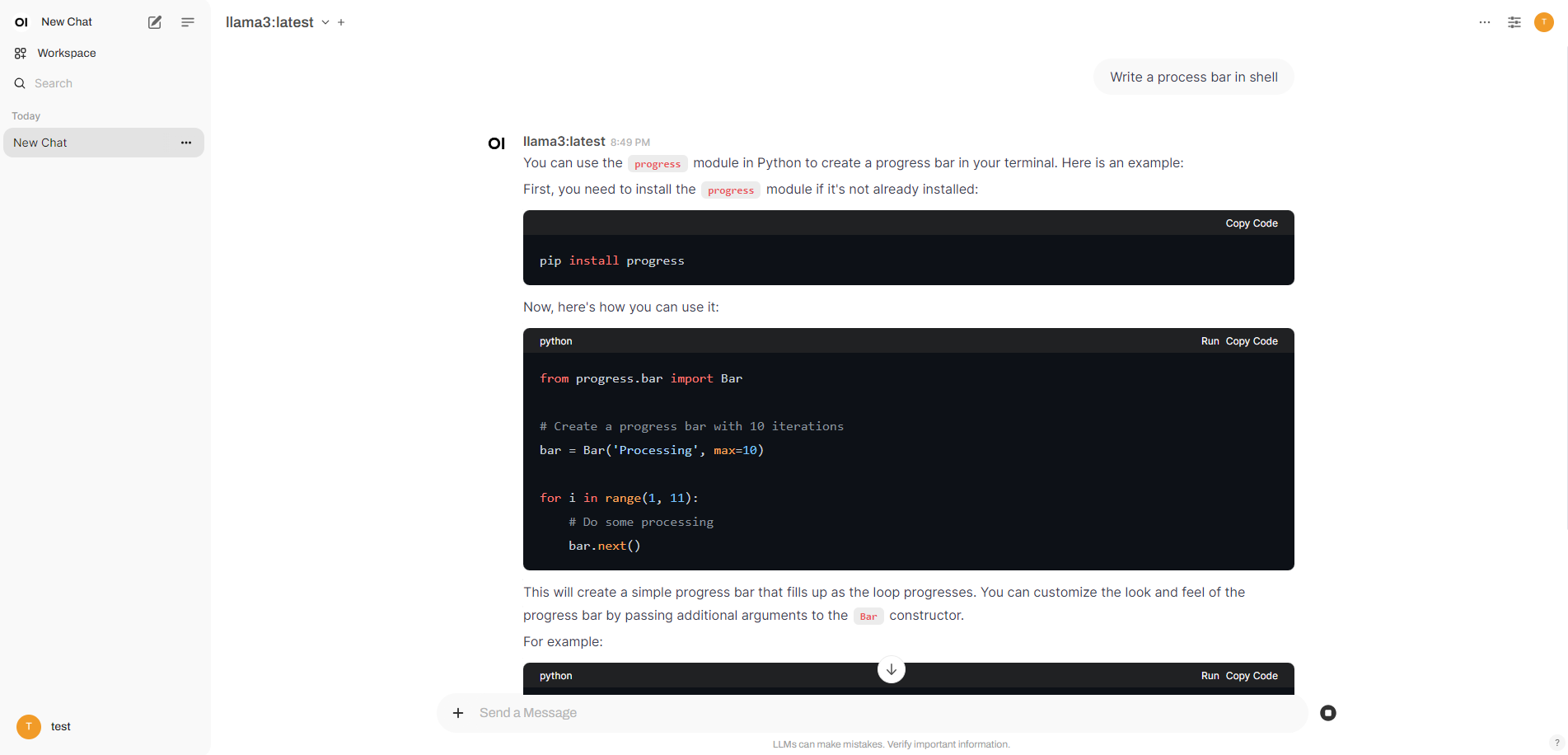Click the scroll-to-bottom arrow button
This screenshot has width=1568, height=755.
892,669
